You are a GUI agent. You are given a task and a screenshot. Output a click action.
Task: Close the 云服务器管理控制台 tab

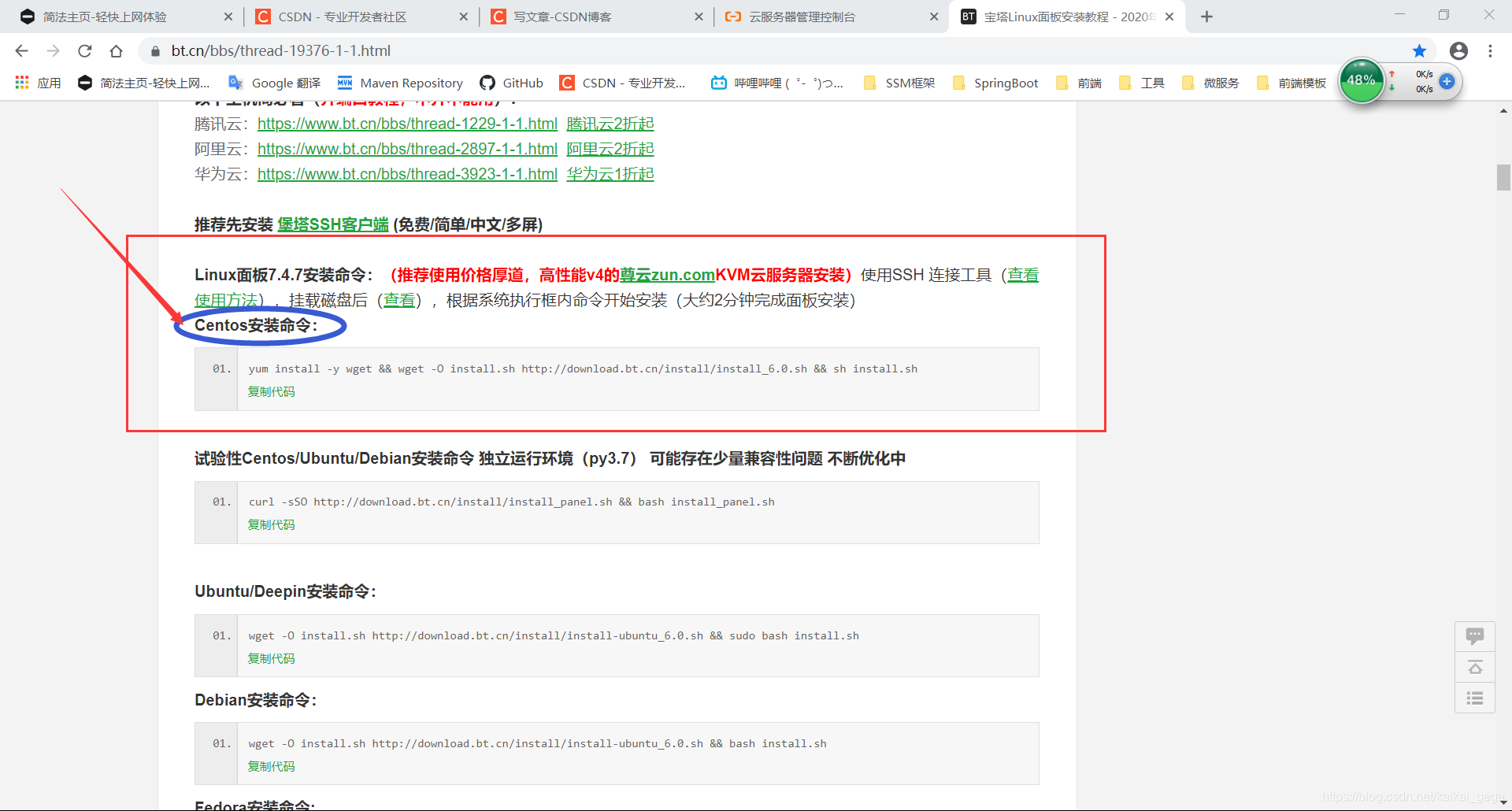point(934,17)
